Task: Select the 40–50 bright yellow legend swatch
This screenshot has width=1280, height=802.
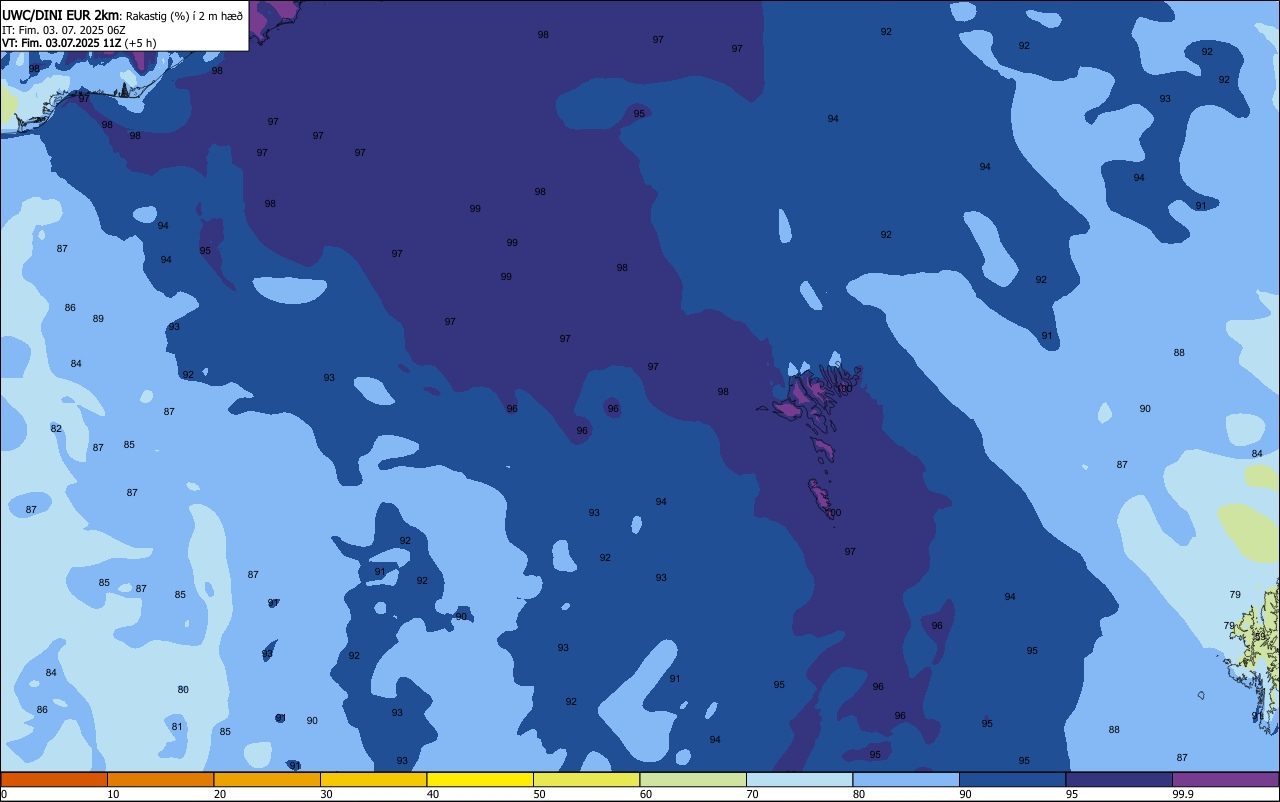Action: click(x=480, y=779)
